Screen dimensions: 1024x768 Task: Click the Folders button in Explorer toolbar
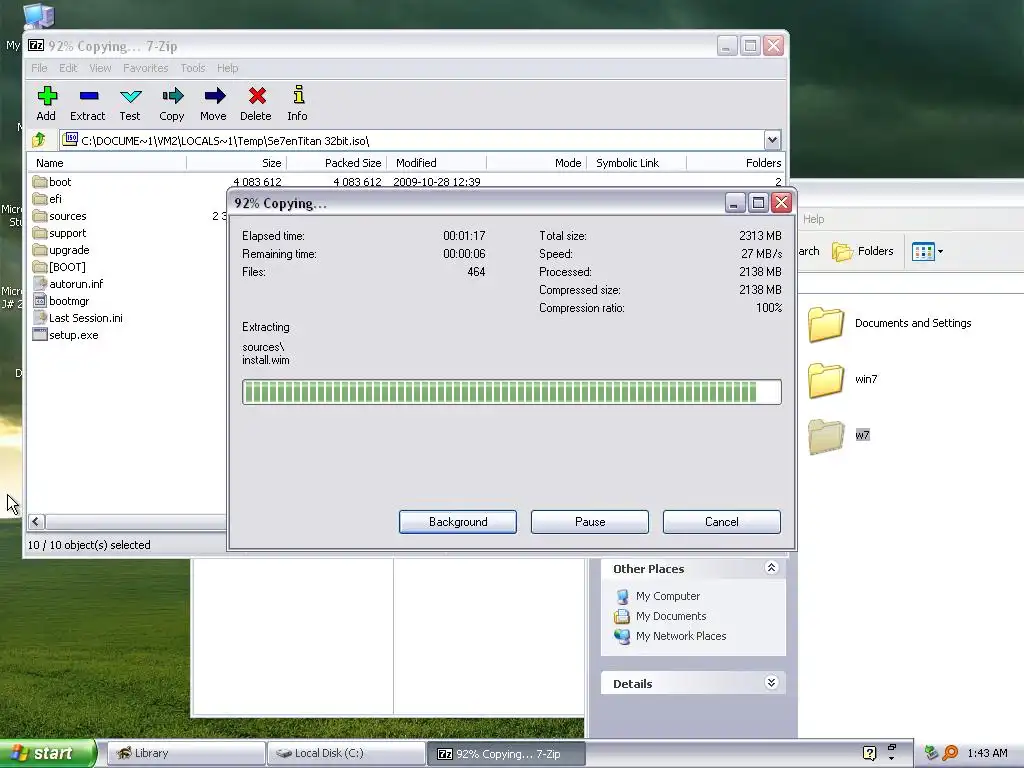coord(863,251)
